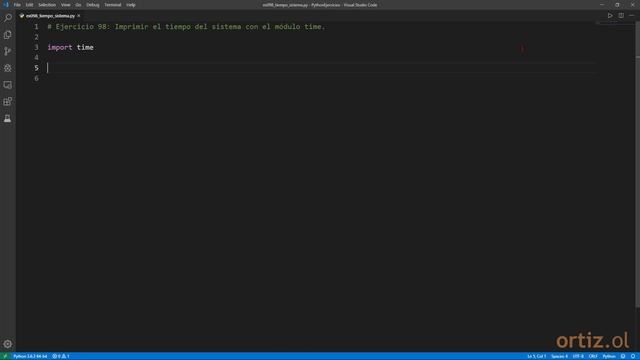Open the File menu
The width and height of the screenshot is (640, 360).
pos(17,5)
